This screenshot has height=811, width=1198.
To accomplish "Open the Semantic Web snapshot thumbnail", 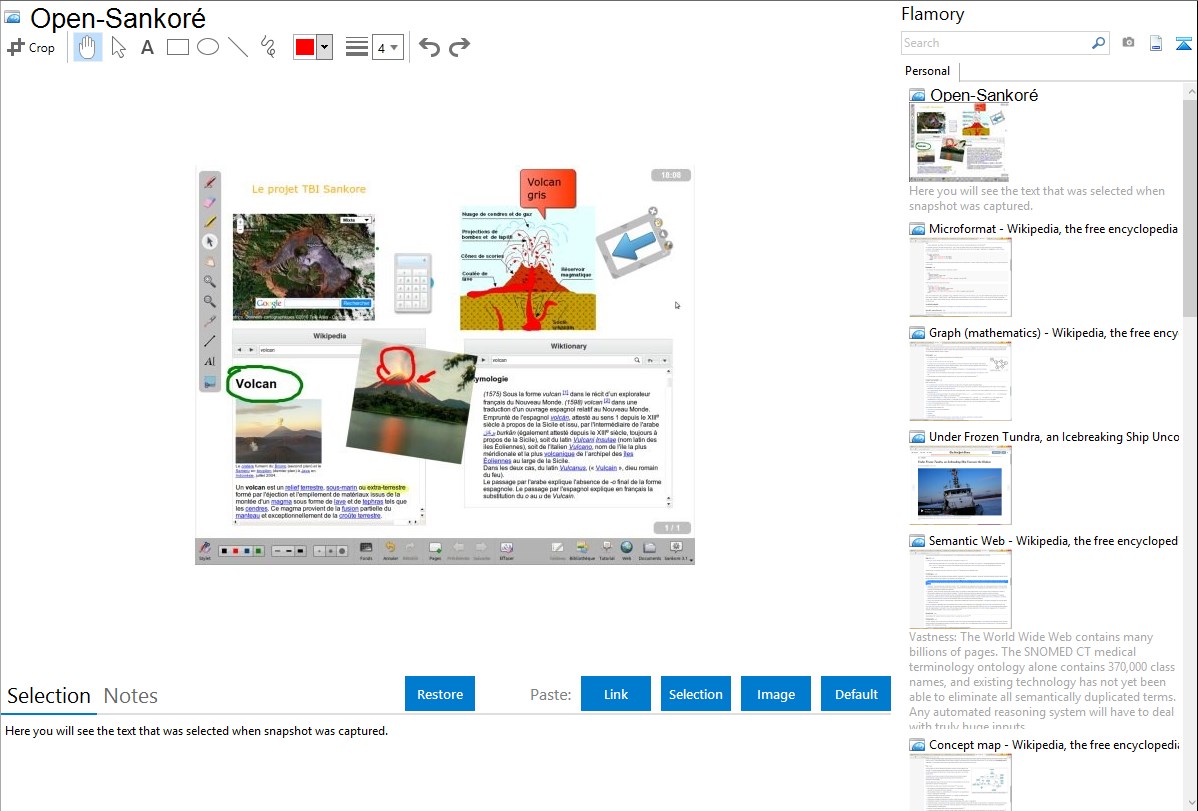I will (x=960, y=589).
